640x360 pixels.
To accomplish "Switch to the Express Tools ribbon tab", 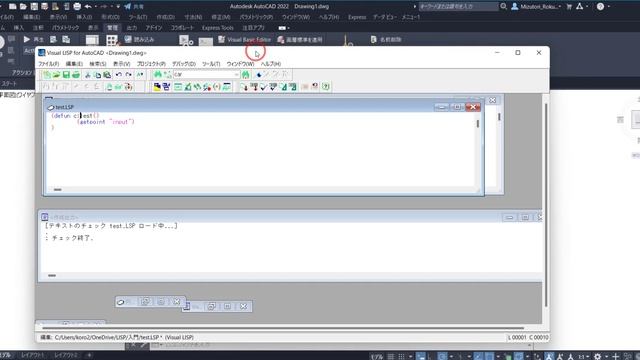I will [x=218, y=28].
